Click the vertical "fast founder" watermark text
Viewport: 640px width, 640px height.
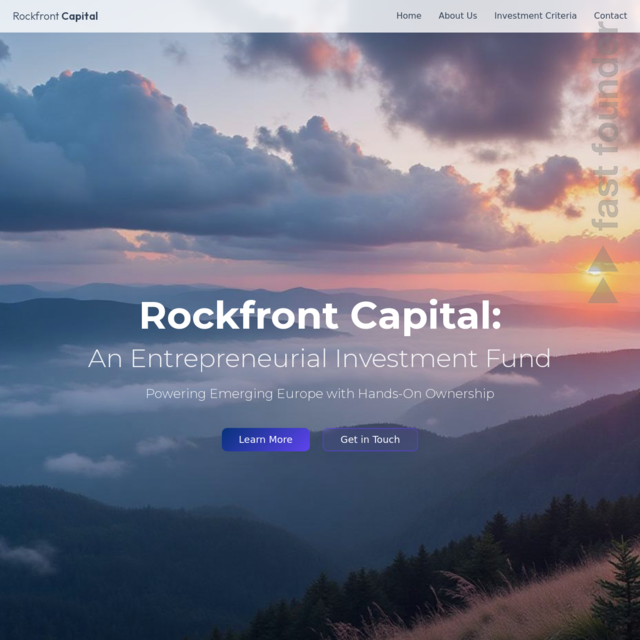[x=605, y=127]
